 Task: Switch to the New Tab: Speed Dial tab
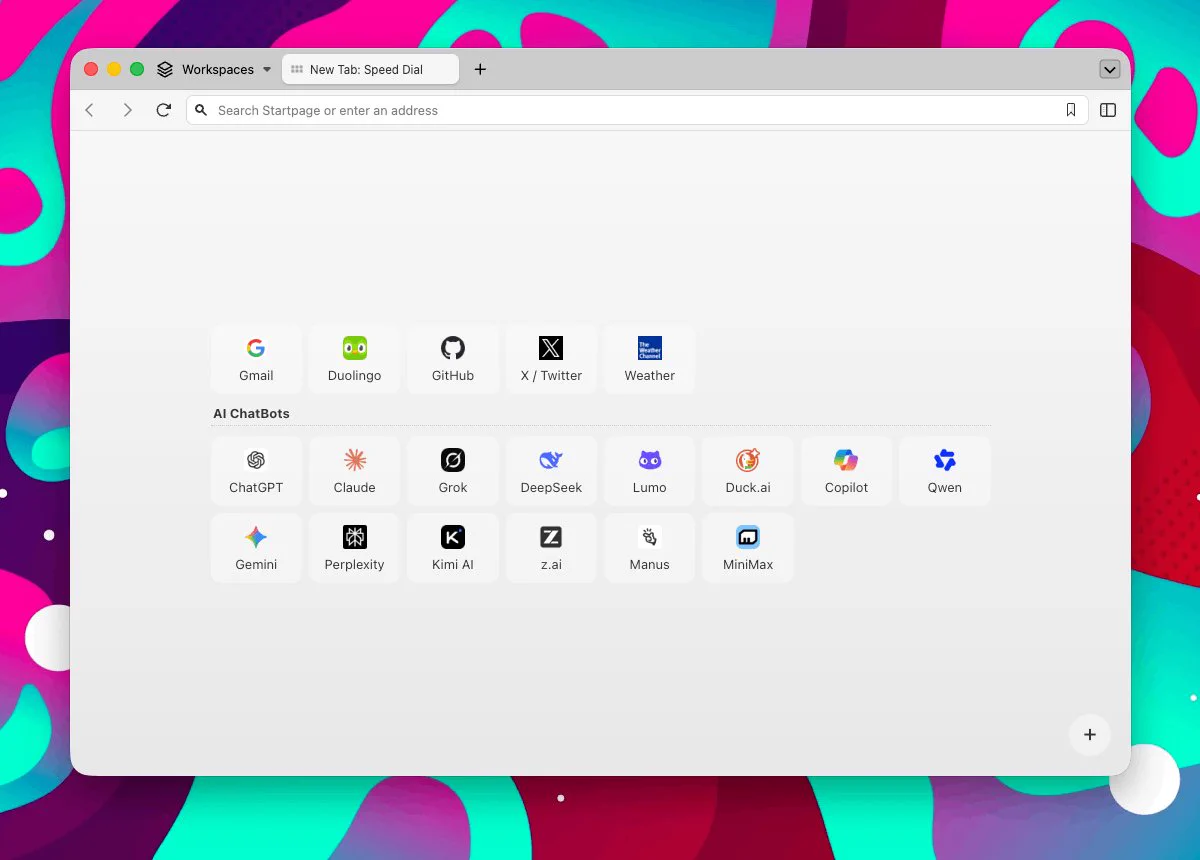coord(370,69)
